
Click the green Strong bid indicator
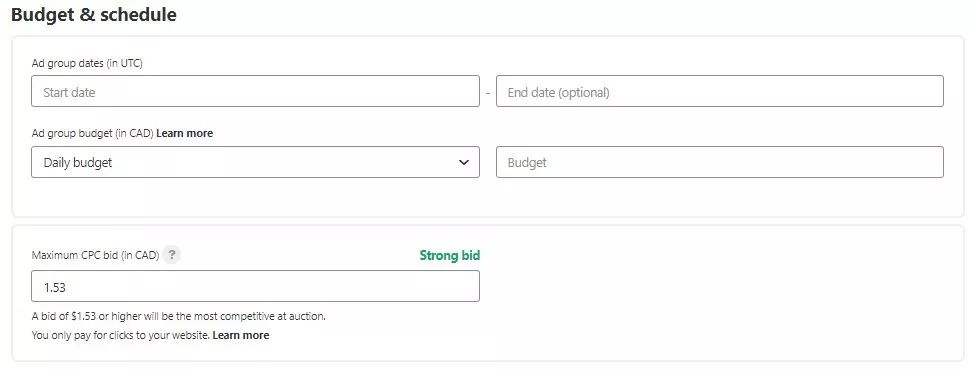[x=450, y=255]
